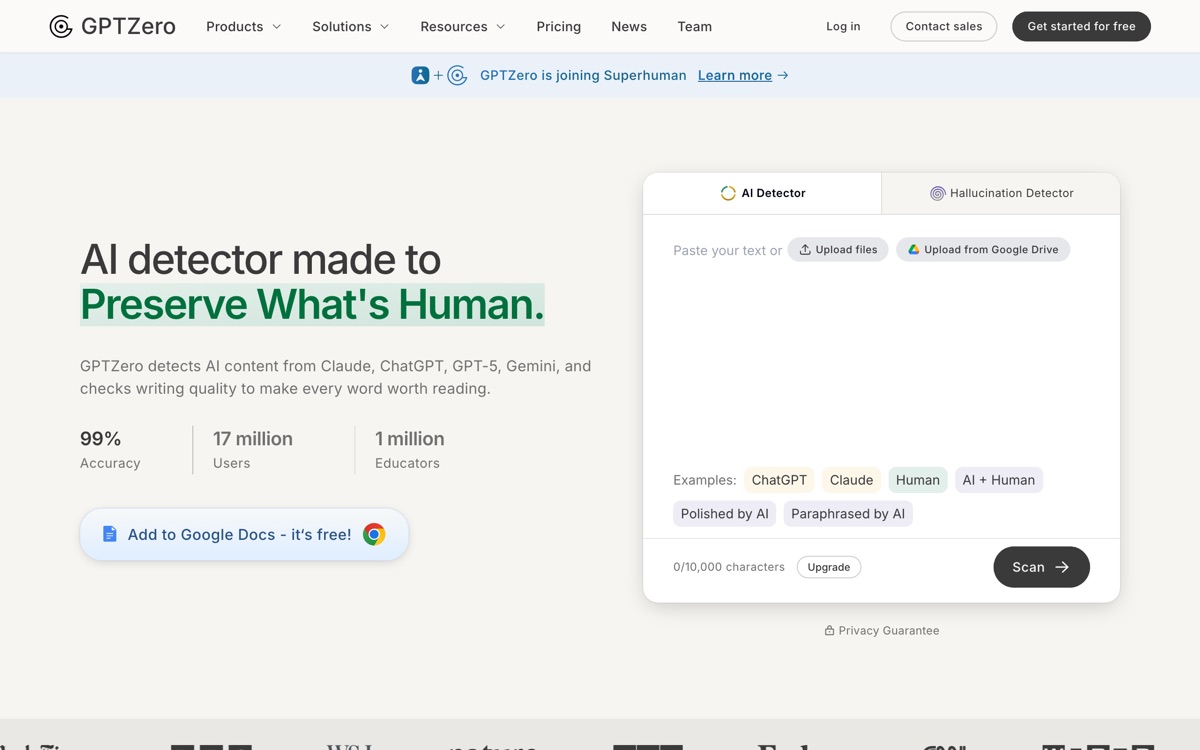Click Add to Google Docs button
The width and height of the screenshot is (1200, 750).
coord(244,535)
